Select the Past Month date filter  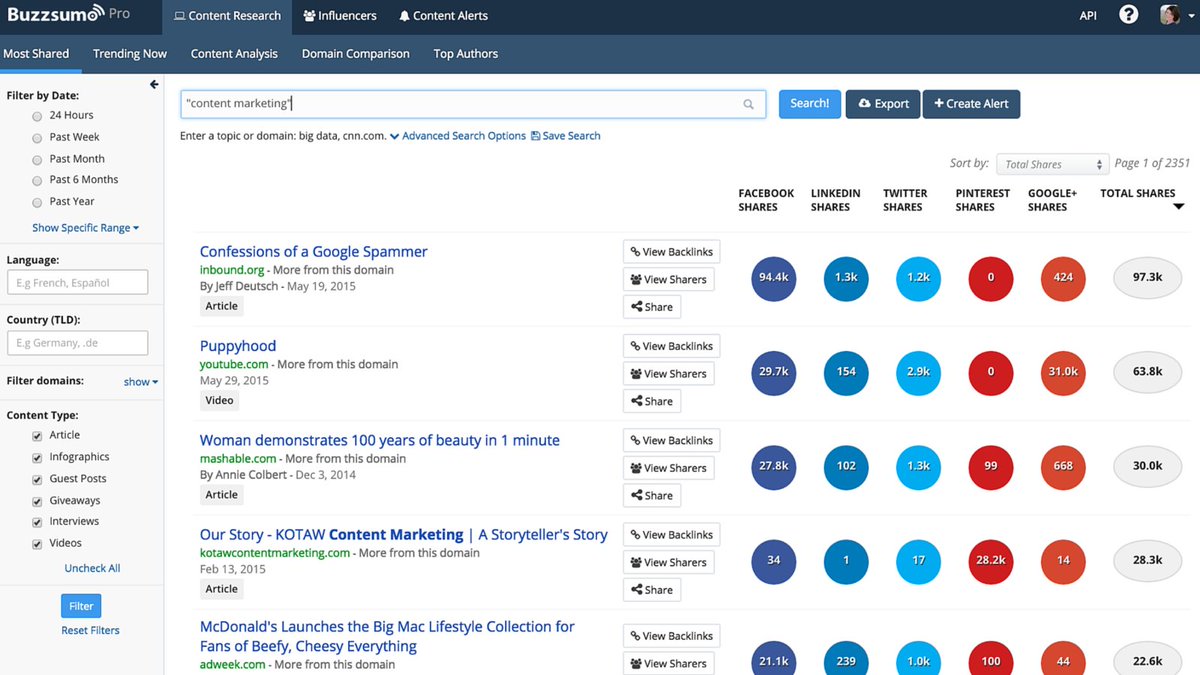pos(37,158)
